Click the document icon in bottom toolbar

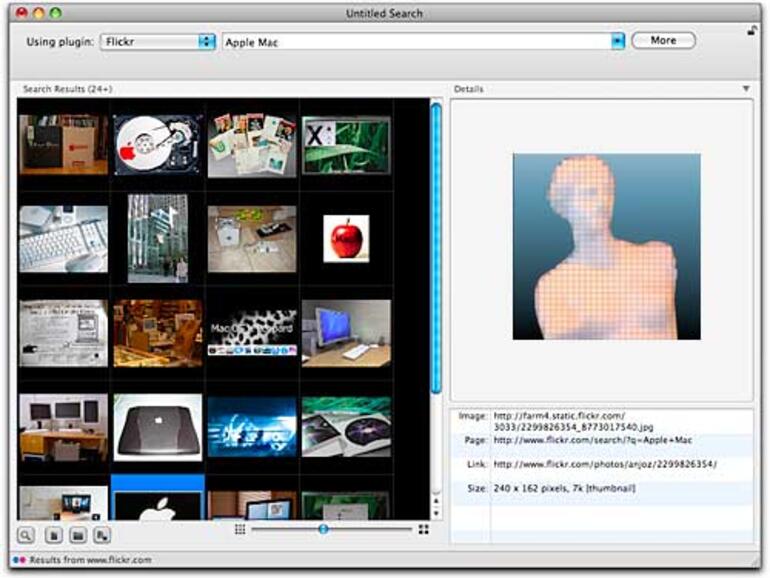(x=53, y=535)
